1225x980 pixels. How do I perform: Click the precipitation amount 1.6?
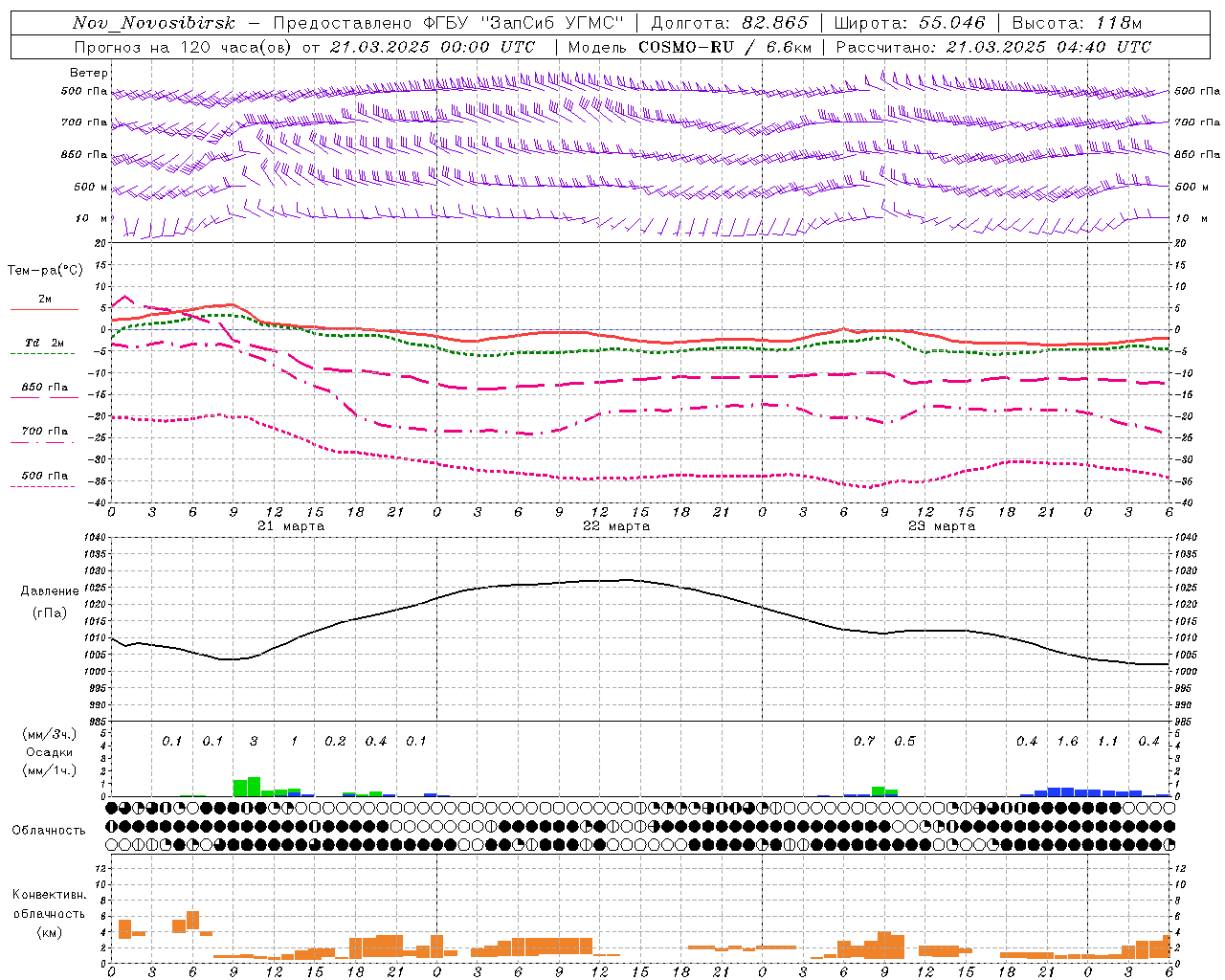(x=1067, y=741)
